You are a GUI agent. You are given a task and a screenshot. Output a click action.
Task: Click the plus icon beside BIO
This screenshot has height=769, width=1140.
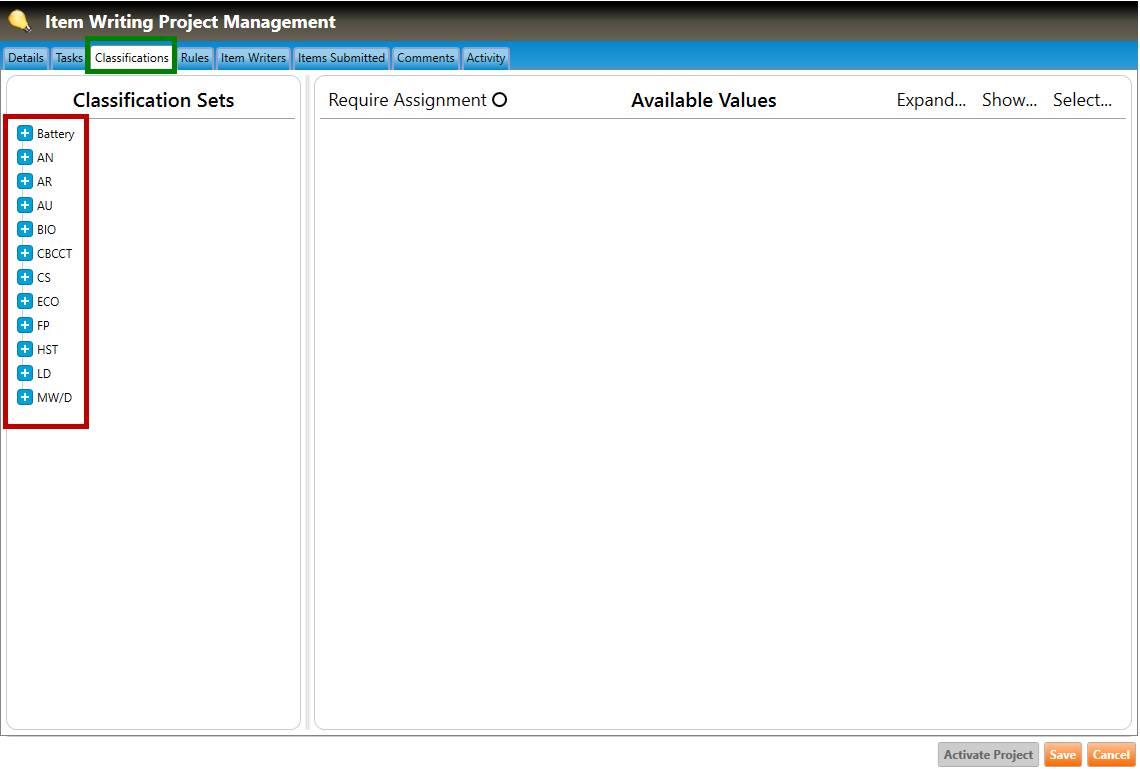point(26,229)
